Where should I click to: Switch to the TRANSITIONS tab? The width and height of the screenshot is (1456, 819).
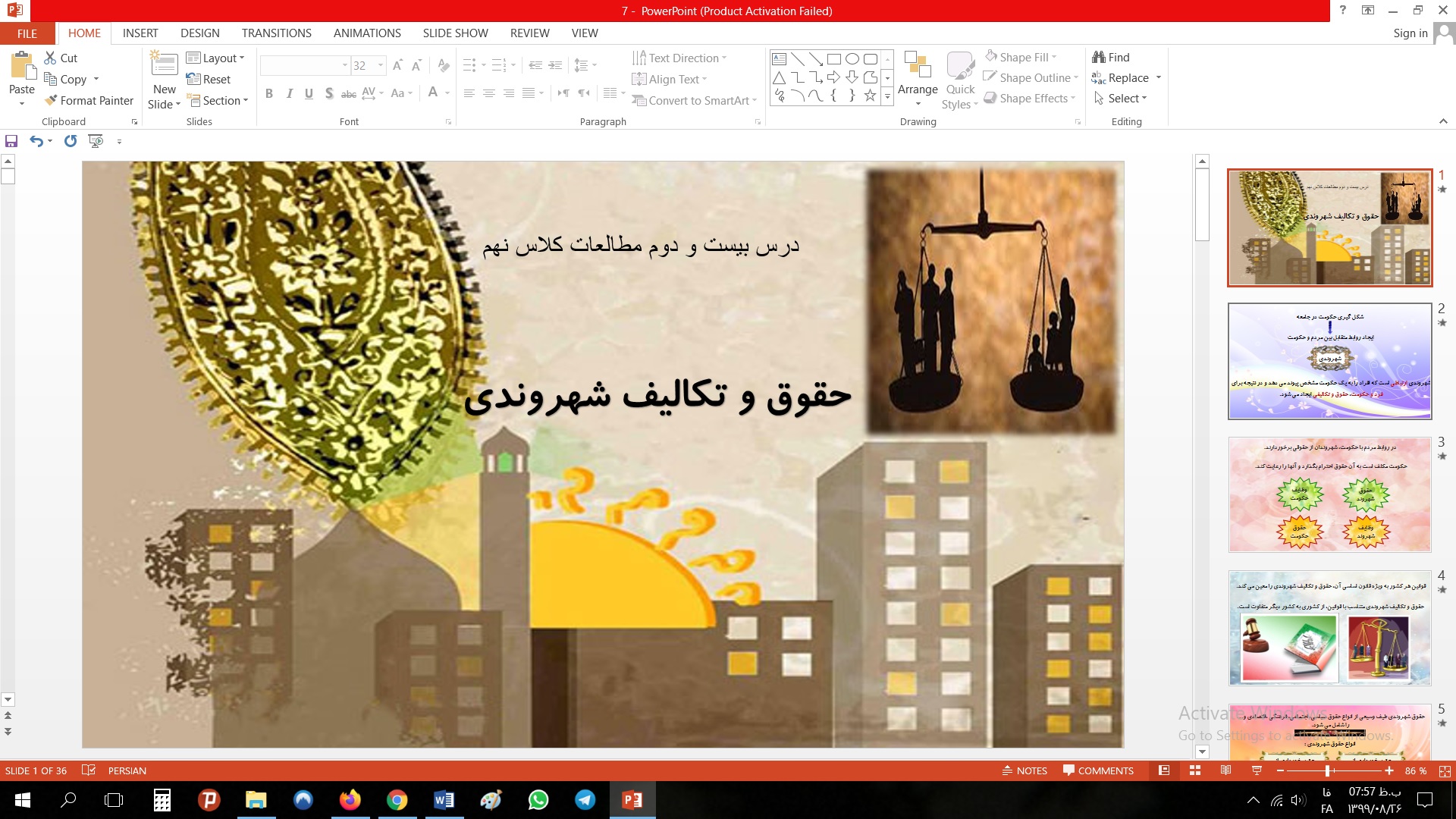click(276, 33)
